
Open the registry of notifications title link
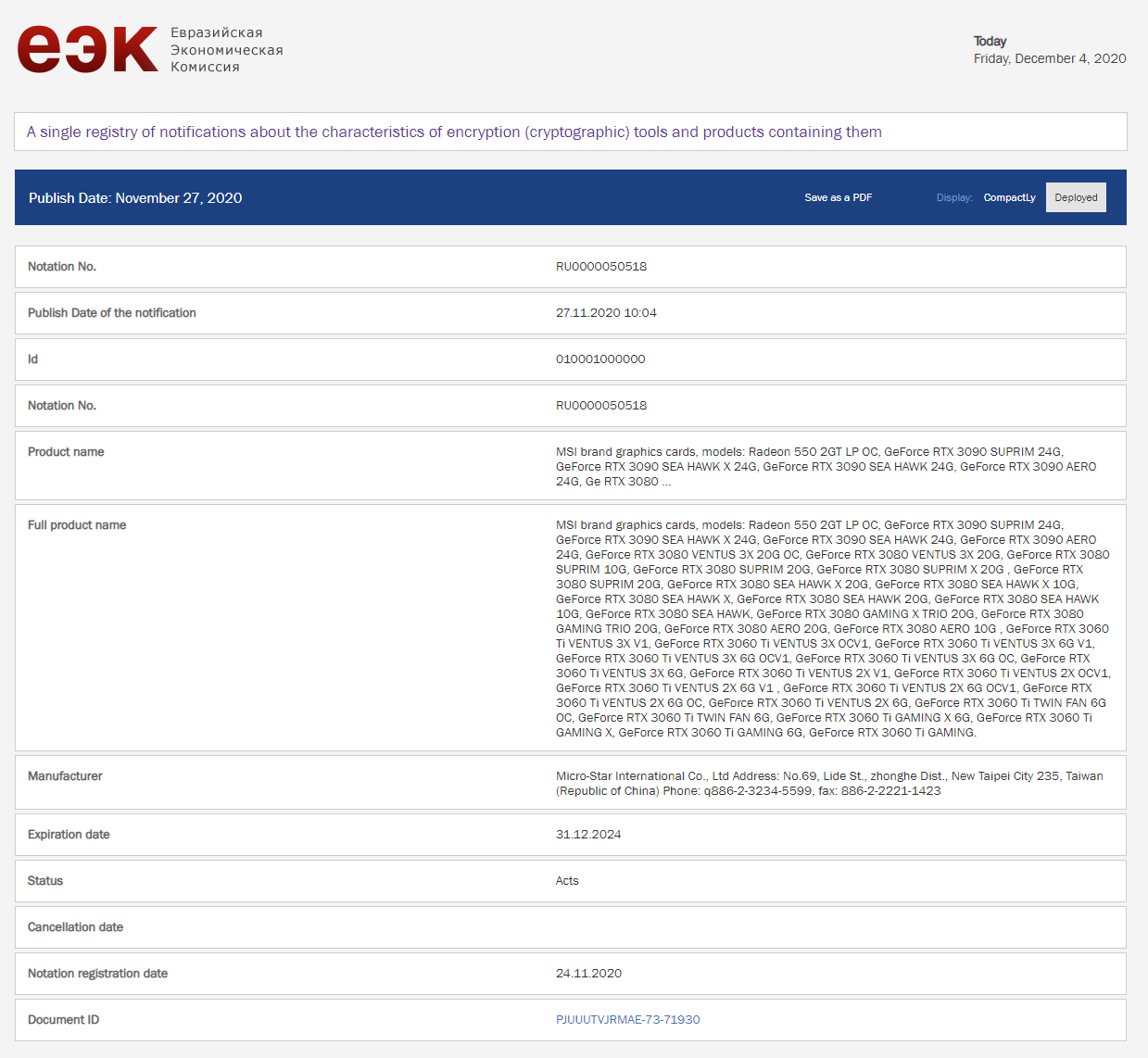click(454, 132)
